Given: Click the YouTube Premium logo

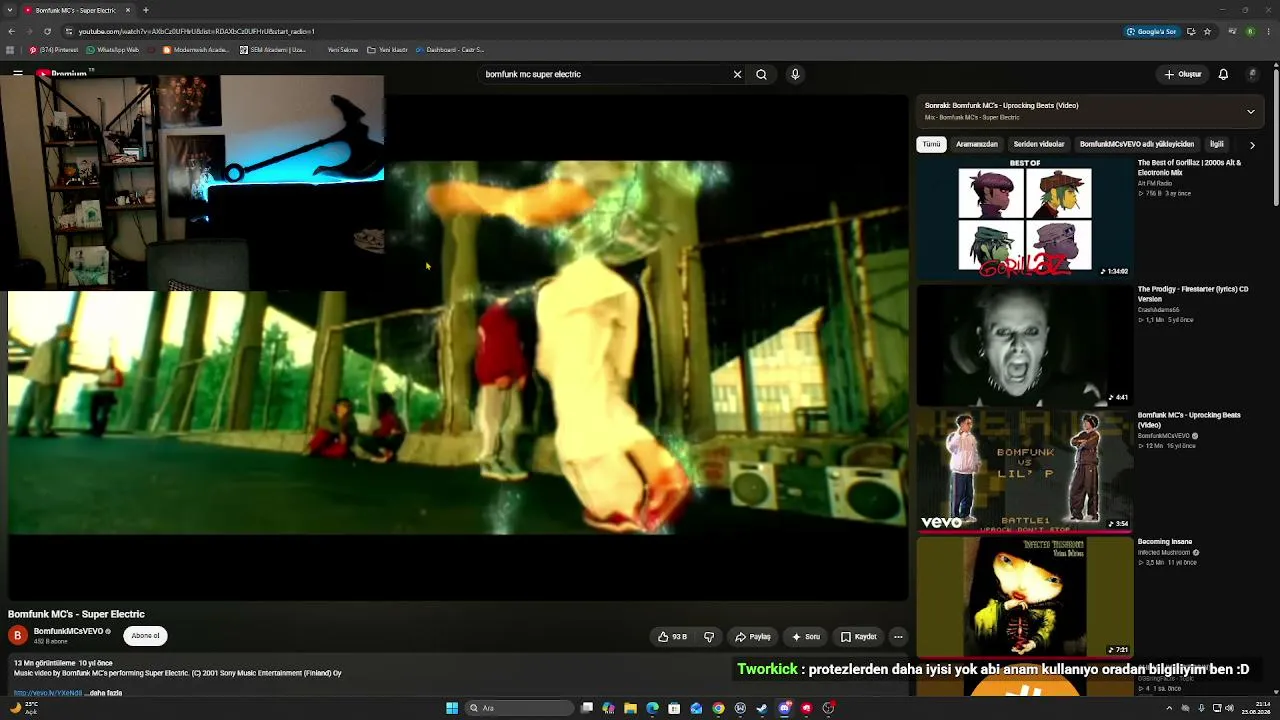Looking at the screenshot, I should [65, 74].
